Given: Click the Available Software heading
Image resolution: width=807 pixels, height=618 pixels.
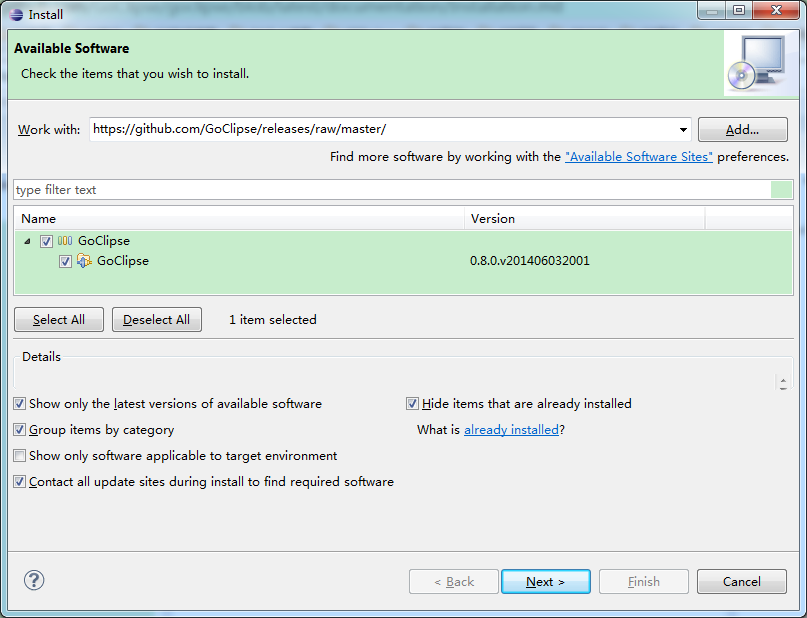Looking at the screenshot, I should pos(72,48).
